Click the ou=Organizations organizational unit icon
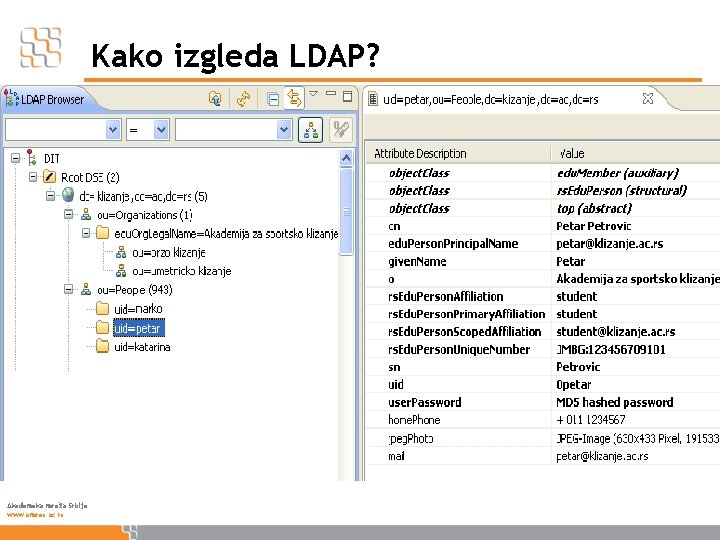 (86, 214)
